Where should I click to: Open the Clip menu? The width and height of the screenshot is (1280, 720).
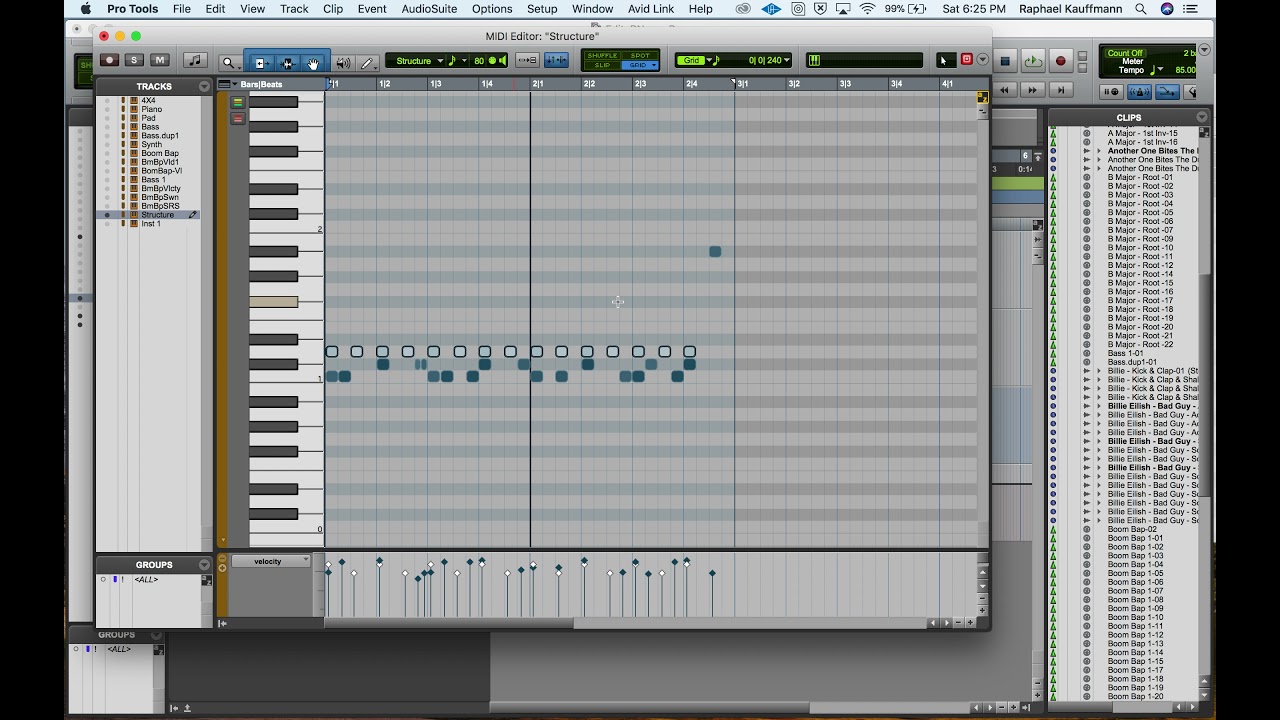point(333,9)
